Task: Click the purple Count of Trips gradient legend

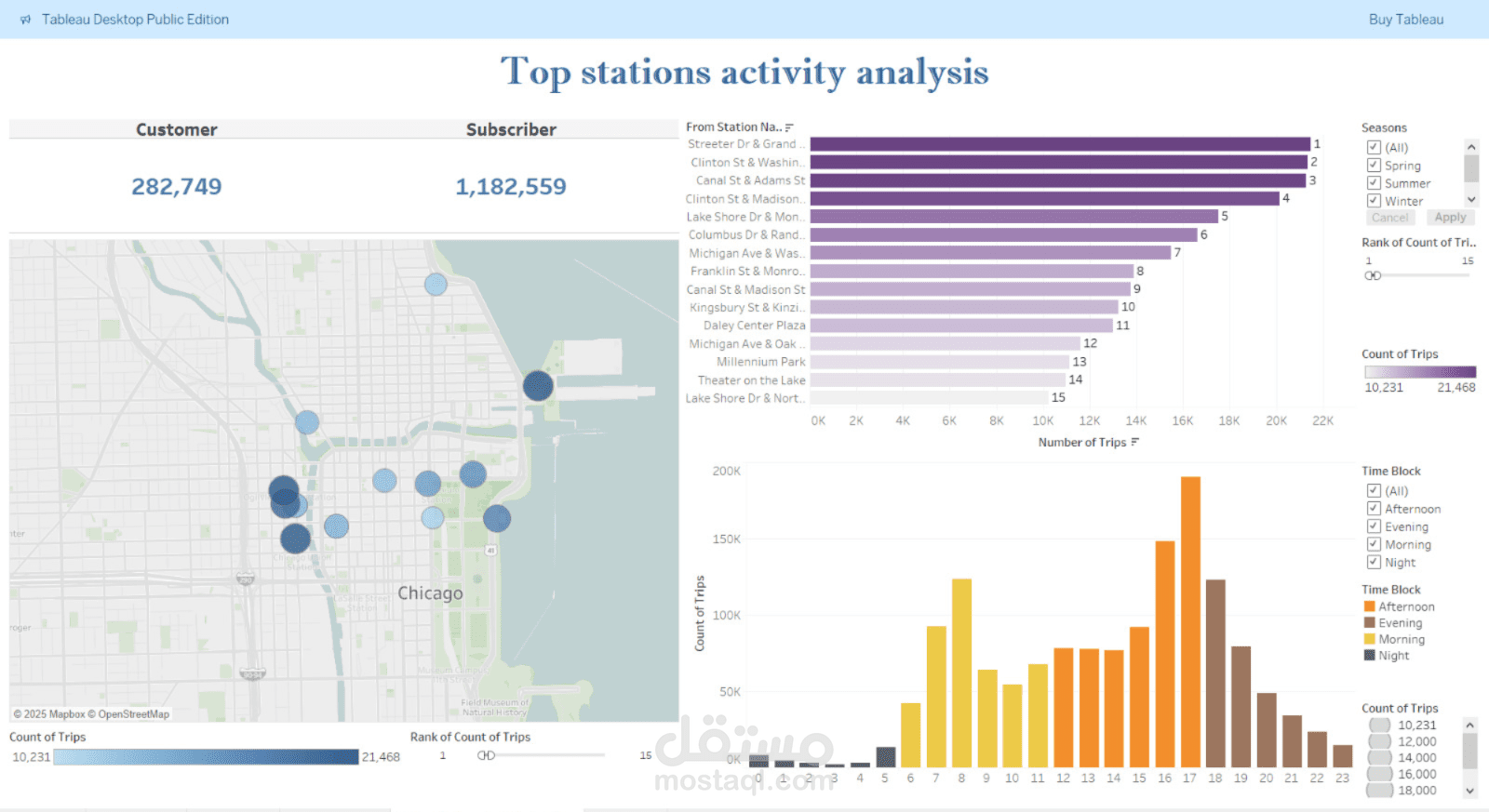Action: tap(1420, 372)
